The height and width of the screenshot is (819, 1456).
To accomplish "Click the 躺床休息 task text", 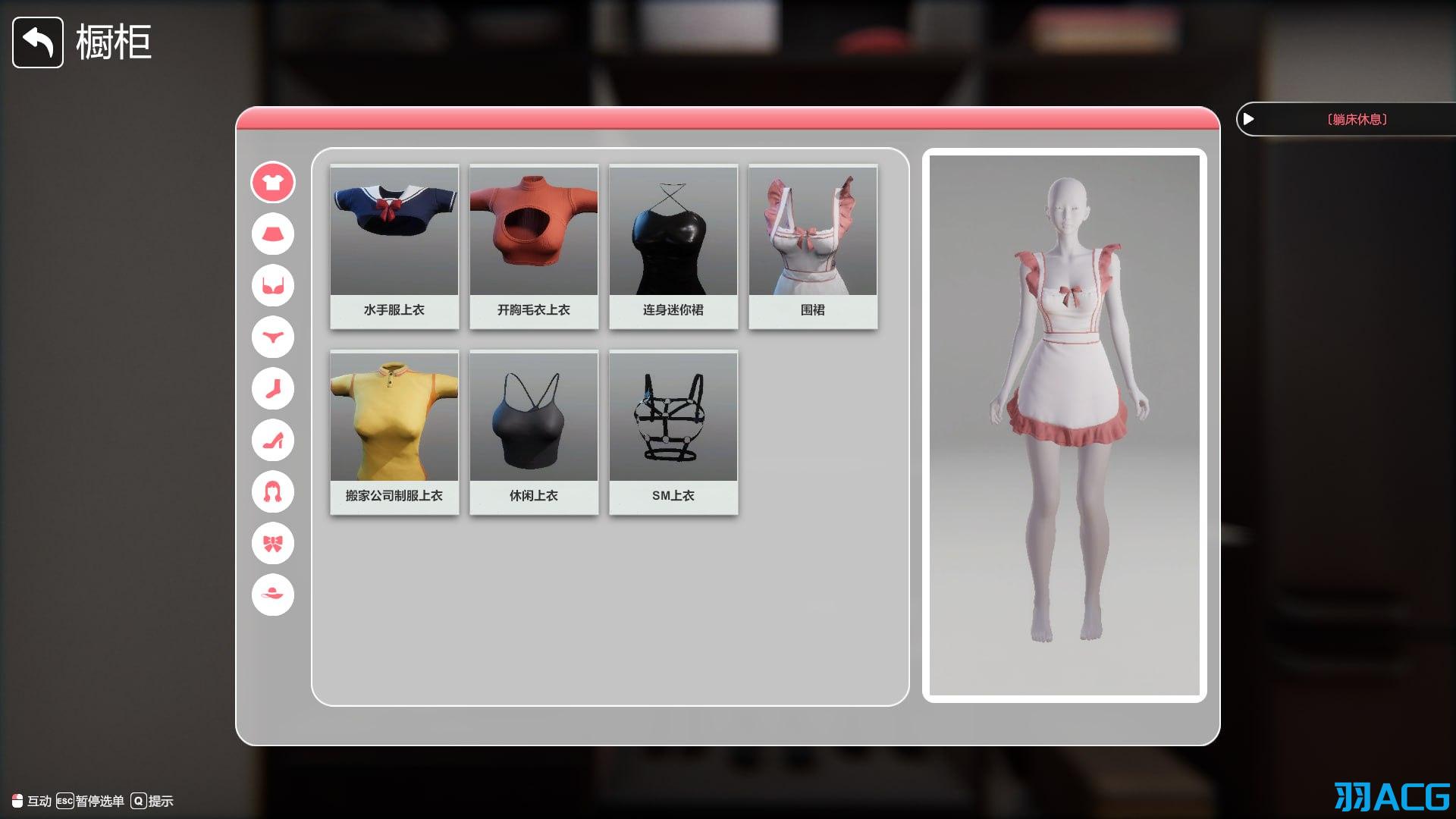I will coord(1357,119).
